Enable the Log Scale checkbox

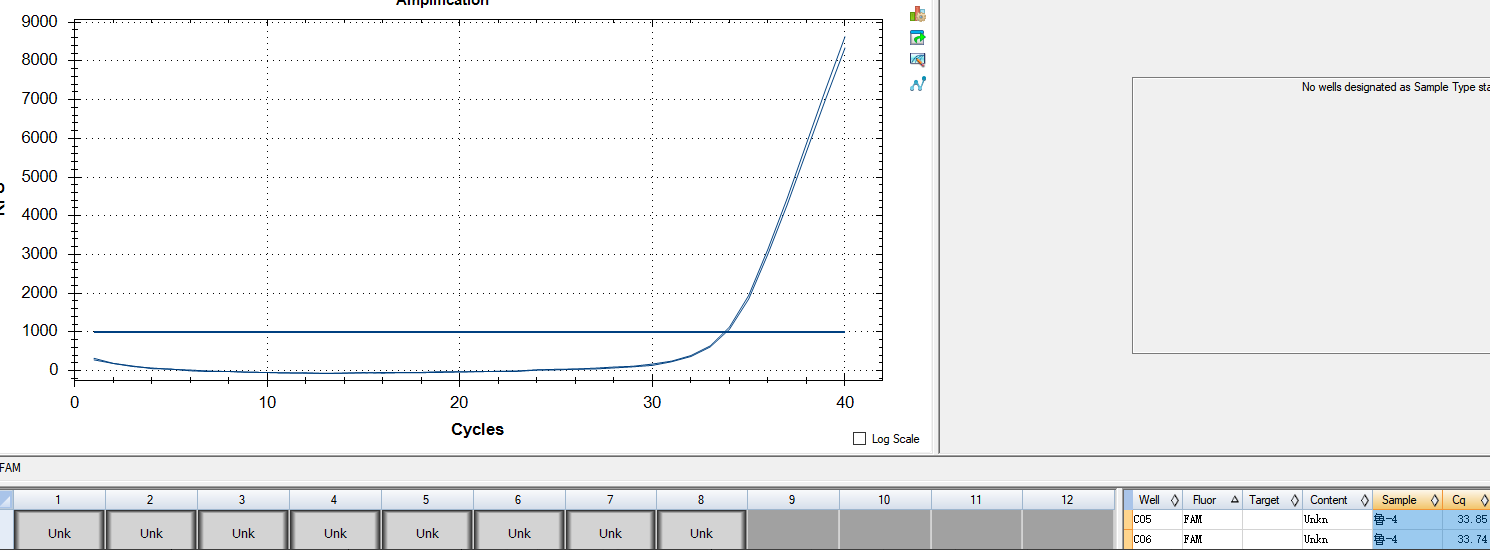coord(859,439)
